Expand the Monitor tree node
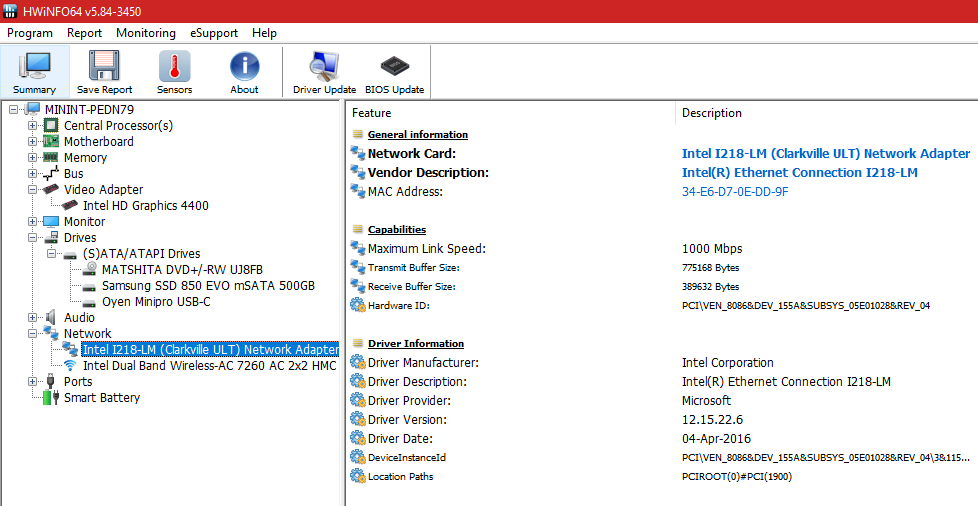Image resolution: width=978 pixels, height=506 pixels. point(32,221)
